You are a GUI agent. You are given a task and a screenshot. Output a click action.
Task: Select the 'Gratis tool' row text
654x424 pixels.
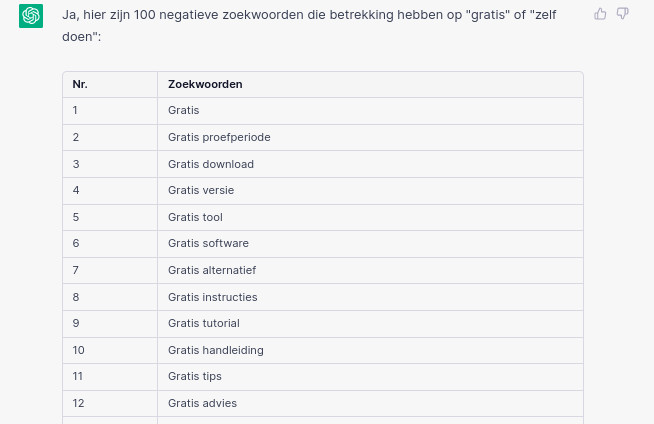click(195, 217)
